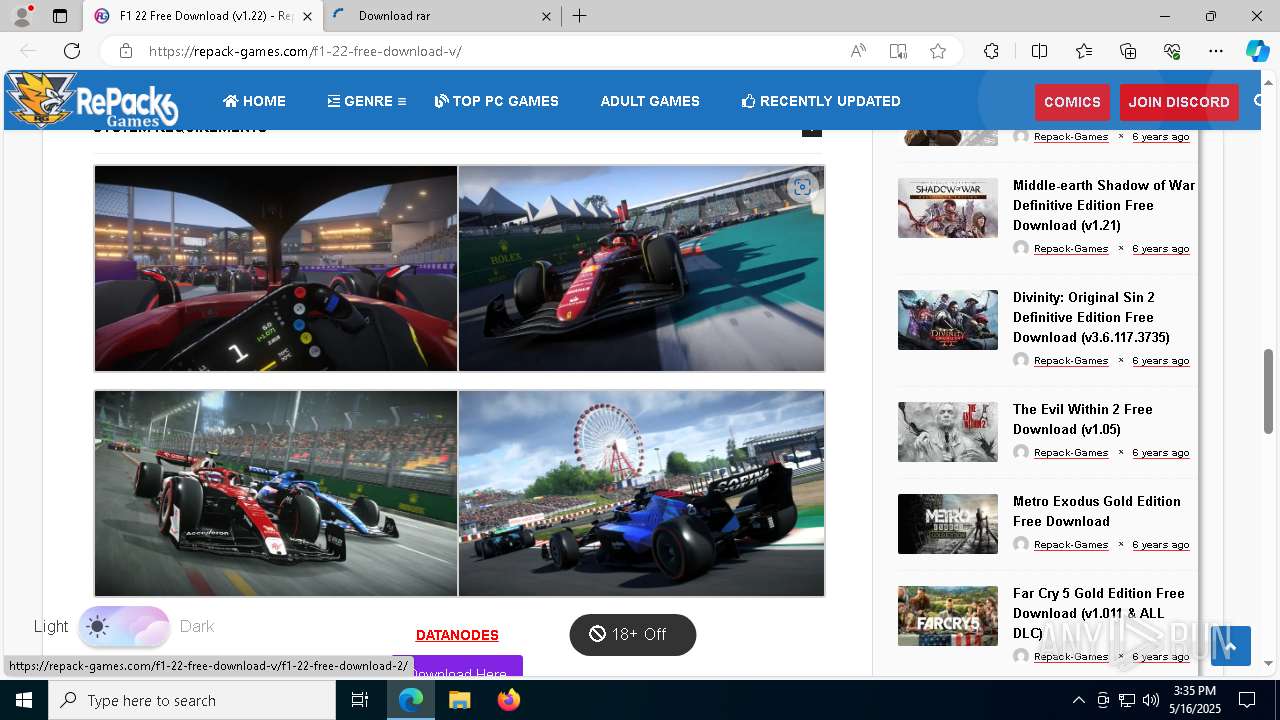Click the page vertical scrollbar thumb
1280x720 pixels.
(1269, 391)
